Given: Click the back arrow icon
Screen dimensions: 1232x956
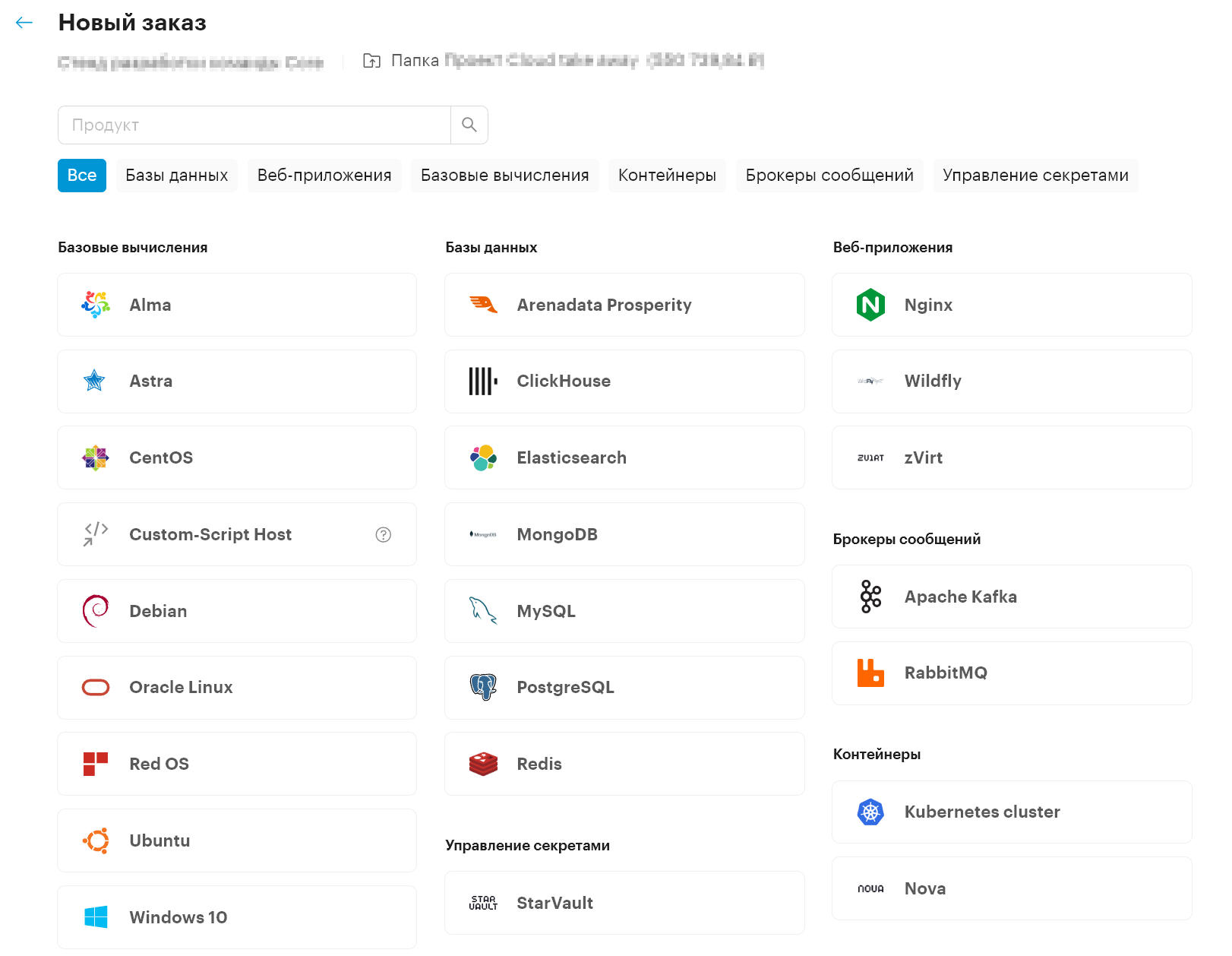Looking at the screenshot, I should [24, 23].
